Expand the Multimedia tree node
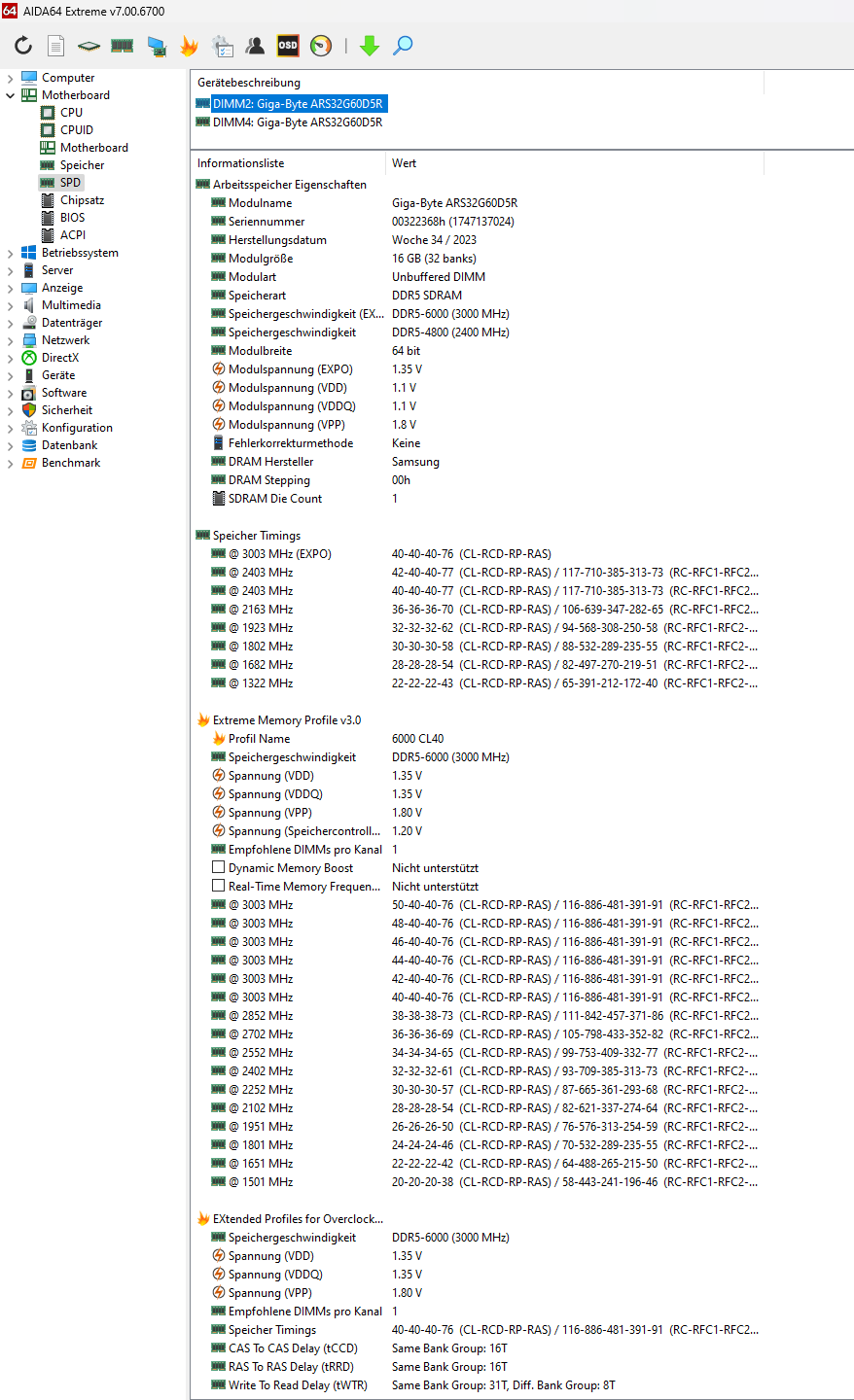 [11, 305]
